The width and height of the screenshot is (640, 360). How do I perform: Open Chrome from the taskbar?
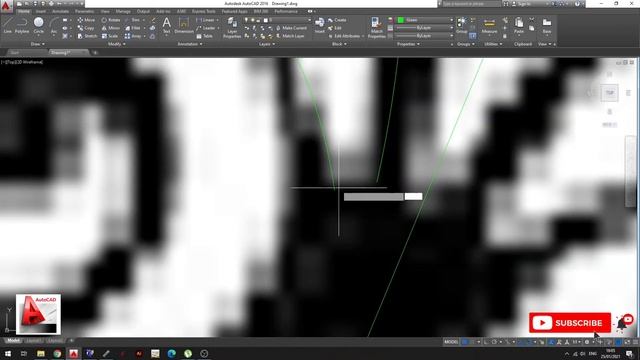click(57, 353)
